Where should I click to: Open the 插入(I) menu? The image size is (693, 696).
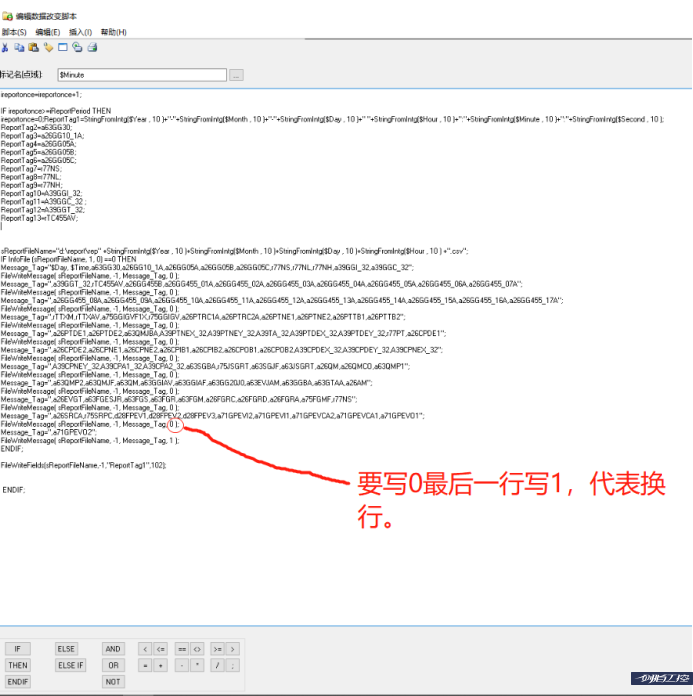80,32
